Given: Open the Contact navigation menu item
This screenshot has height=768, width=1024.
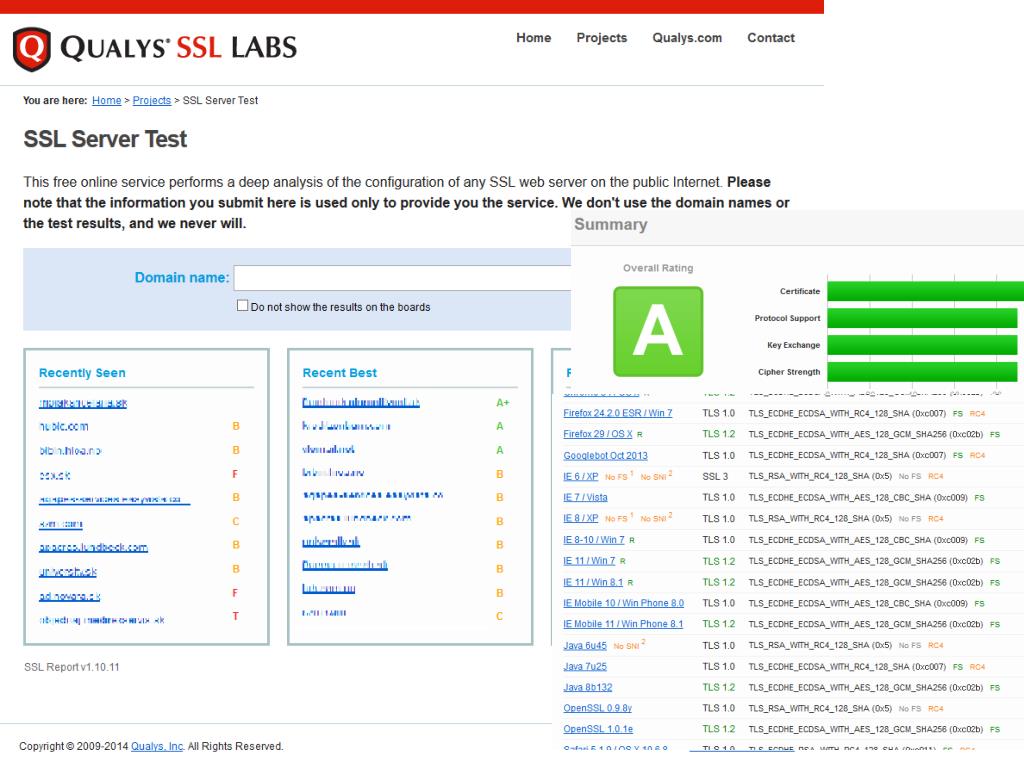Looking at the screenshot, I should [771, 38].
